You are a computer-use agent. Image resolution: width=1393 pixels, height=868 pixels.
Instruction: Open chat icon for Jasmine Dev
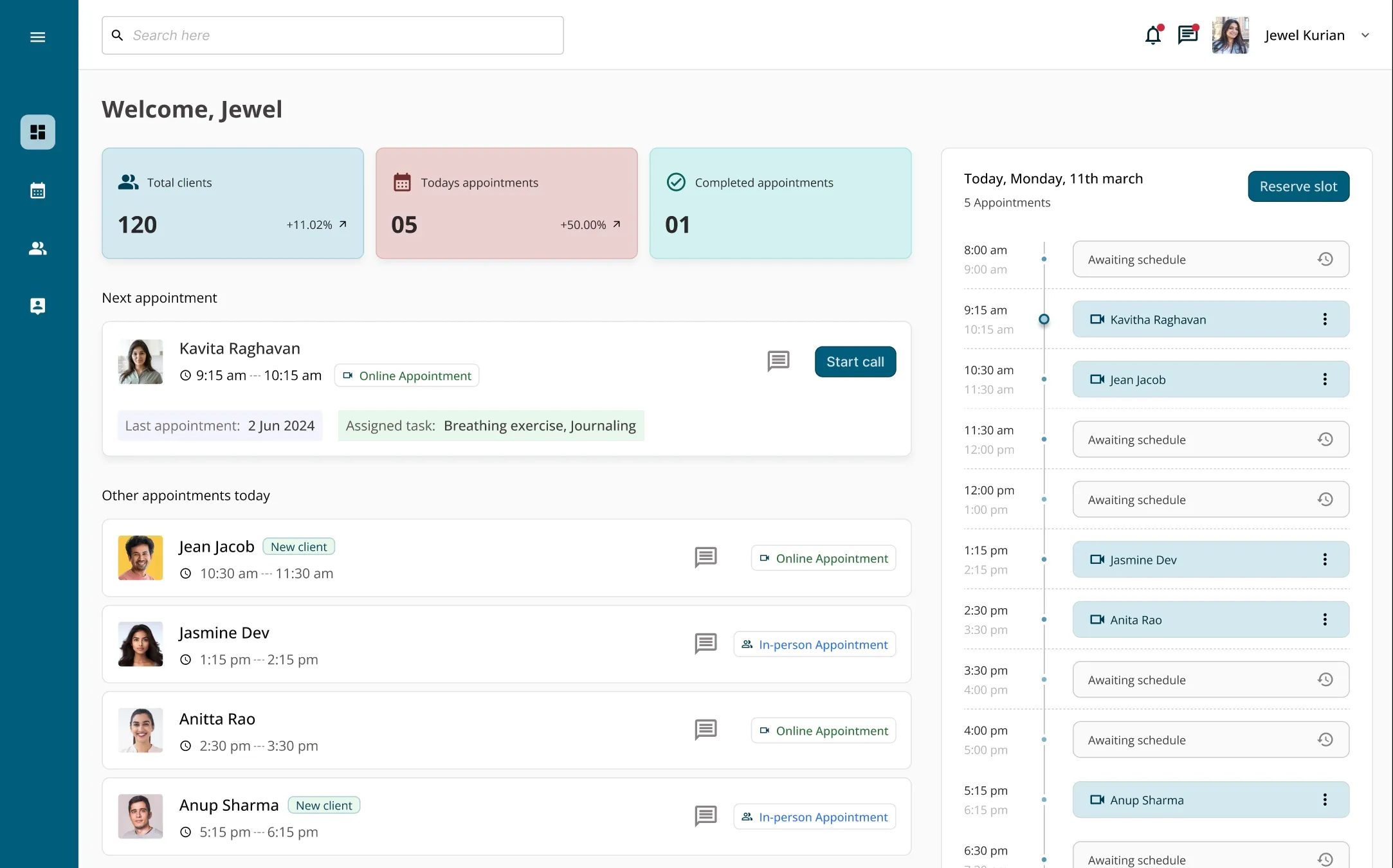[x=706, y=644]
